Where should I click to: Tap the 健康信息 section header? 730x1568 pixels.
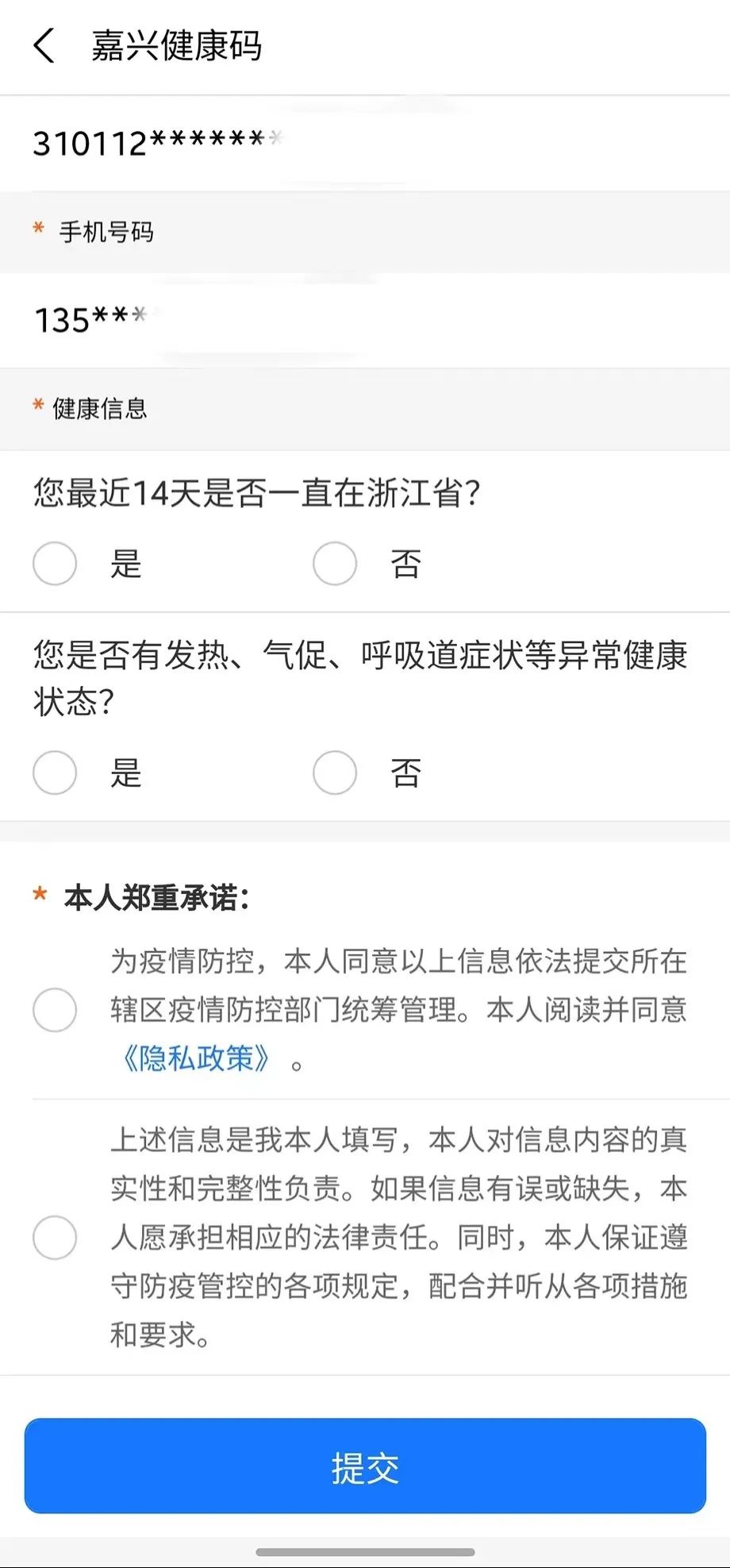pos(100,409)
